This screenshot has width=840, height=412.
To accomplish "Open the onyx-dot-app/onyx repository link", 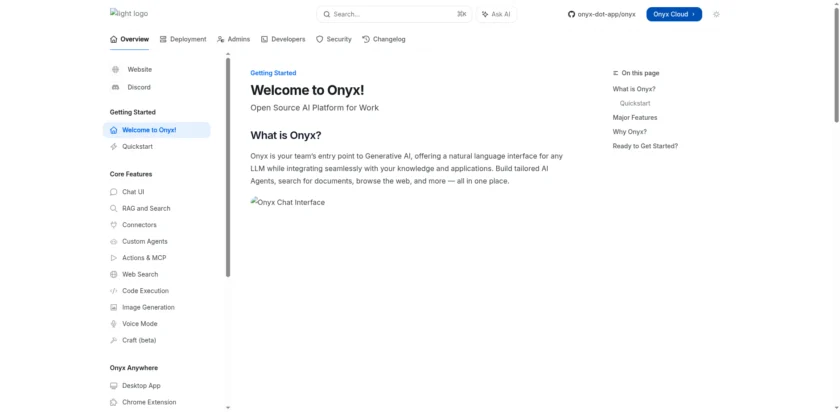I will pos(602,14).
